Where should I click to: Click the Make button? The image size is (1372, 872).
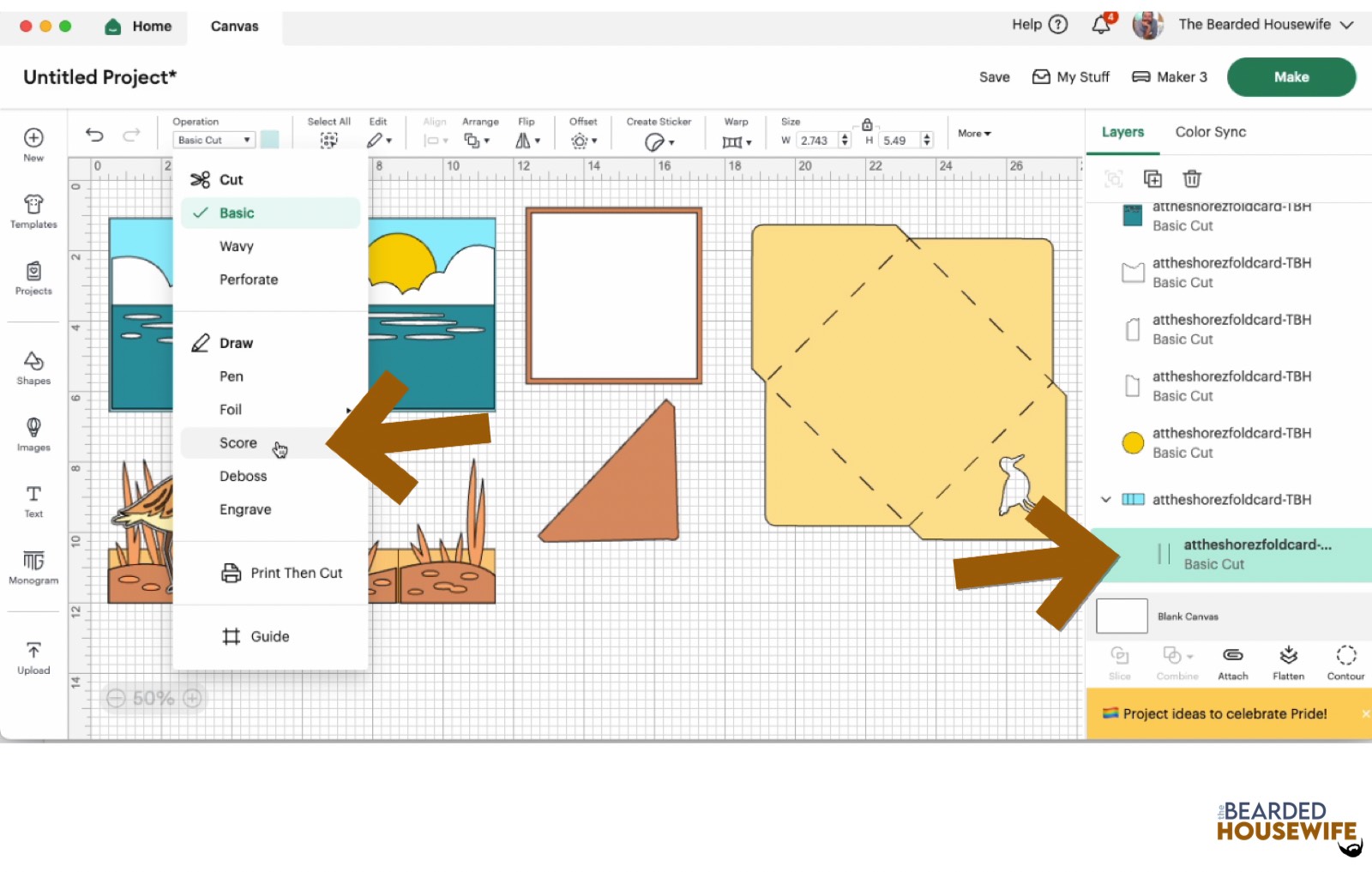(x=1291, y=77)
